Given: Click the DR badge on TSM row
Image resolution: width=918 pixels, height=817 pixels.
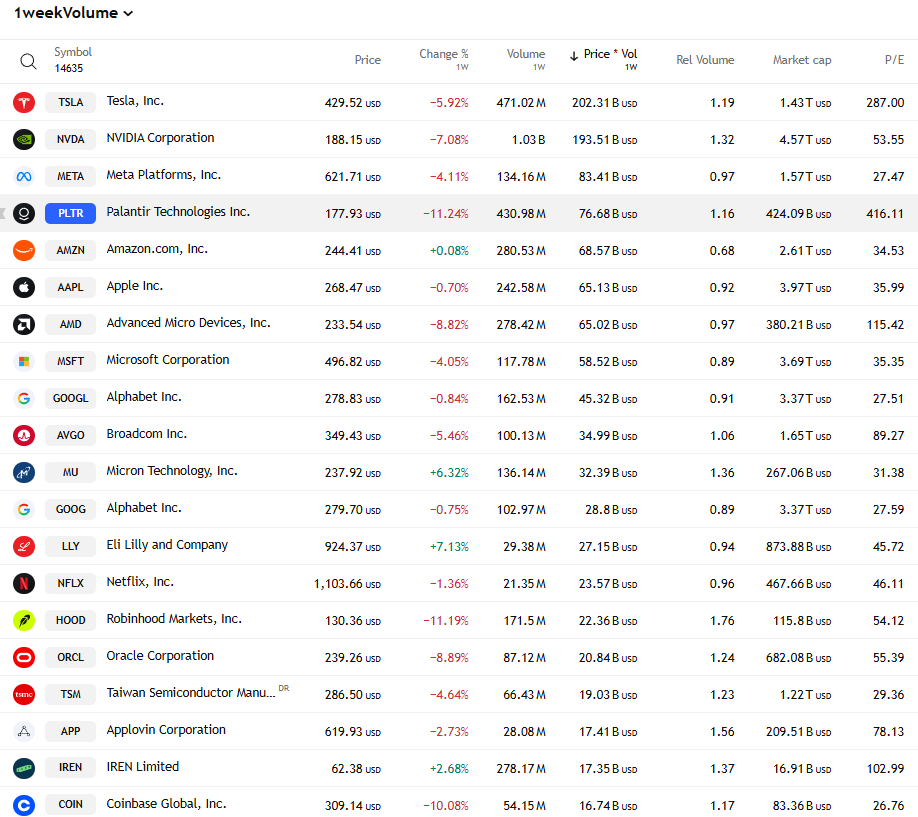Looking at the screenshot, I should (284, 688).
